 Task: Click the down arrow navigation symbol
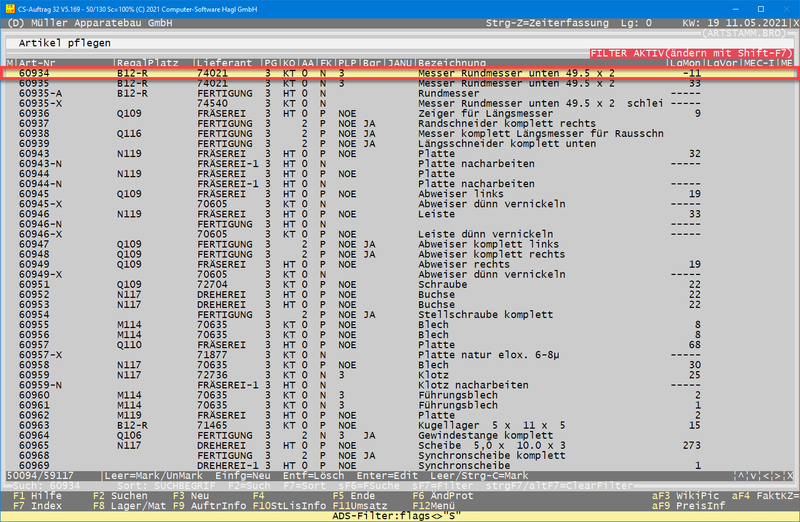tap(750, 476)
